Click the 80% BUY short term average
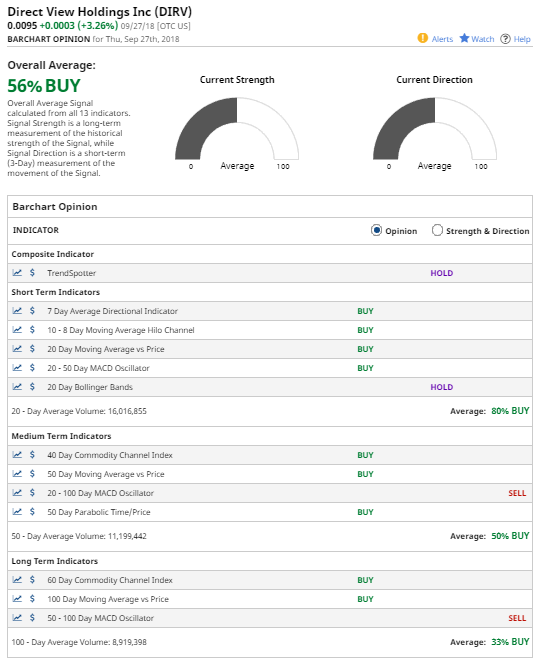The image size is (538, 664). 510,411
